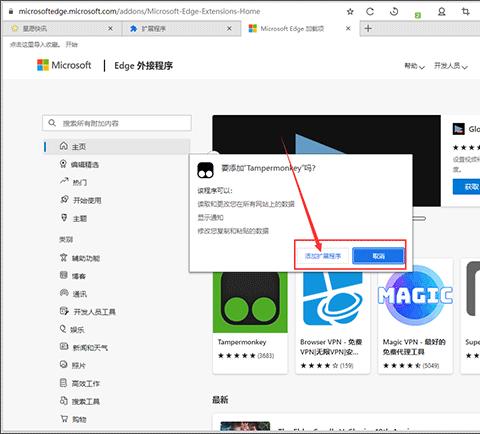Screen dimensions: 480x434
Task: Click the user profile icon in toolbar
Action: (442, 12)
